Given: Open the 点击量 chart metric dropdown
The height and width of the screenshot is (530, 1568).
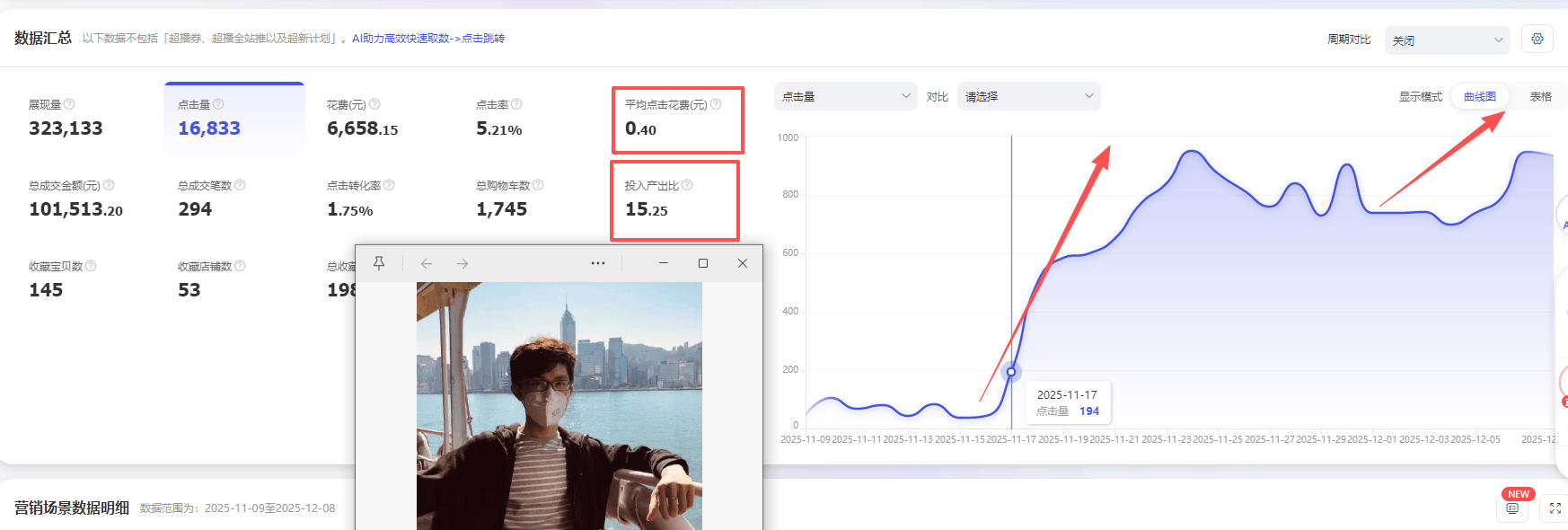Looking at the screenshot, I should tap(845, 96).
